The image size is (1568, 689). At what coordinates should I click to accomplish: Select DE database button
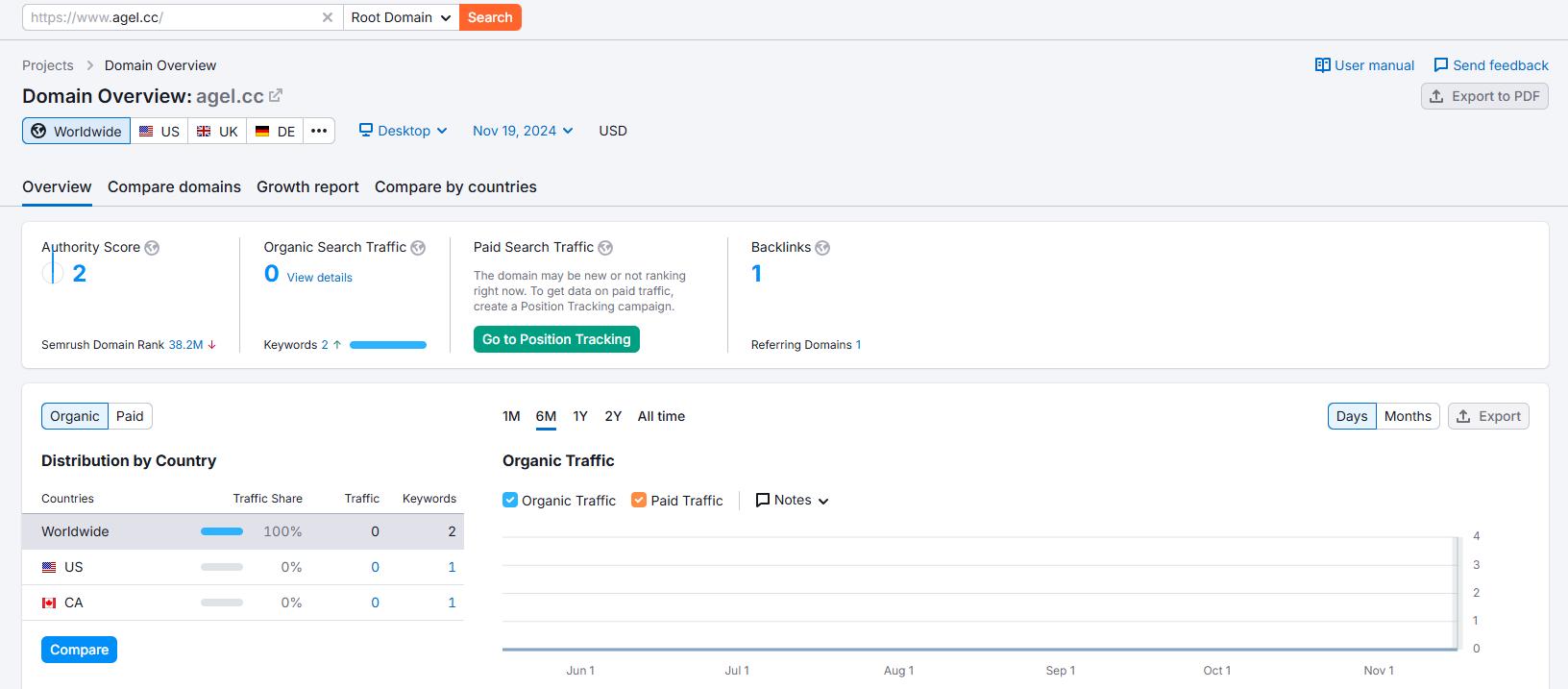click(275, 131)
